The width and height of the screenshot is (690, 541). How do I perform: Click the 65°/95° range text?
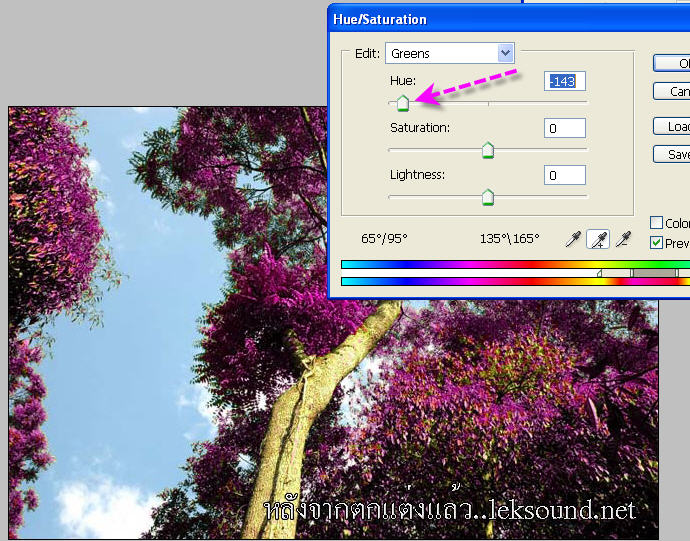coord(384,239)
